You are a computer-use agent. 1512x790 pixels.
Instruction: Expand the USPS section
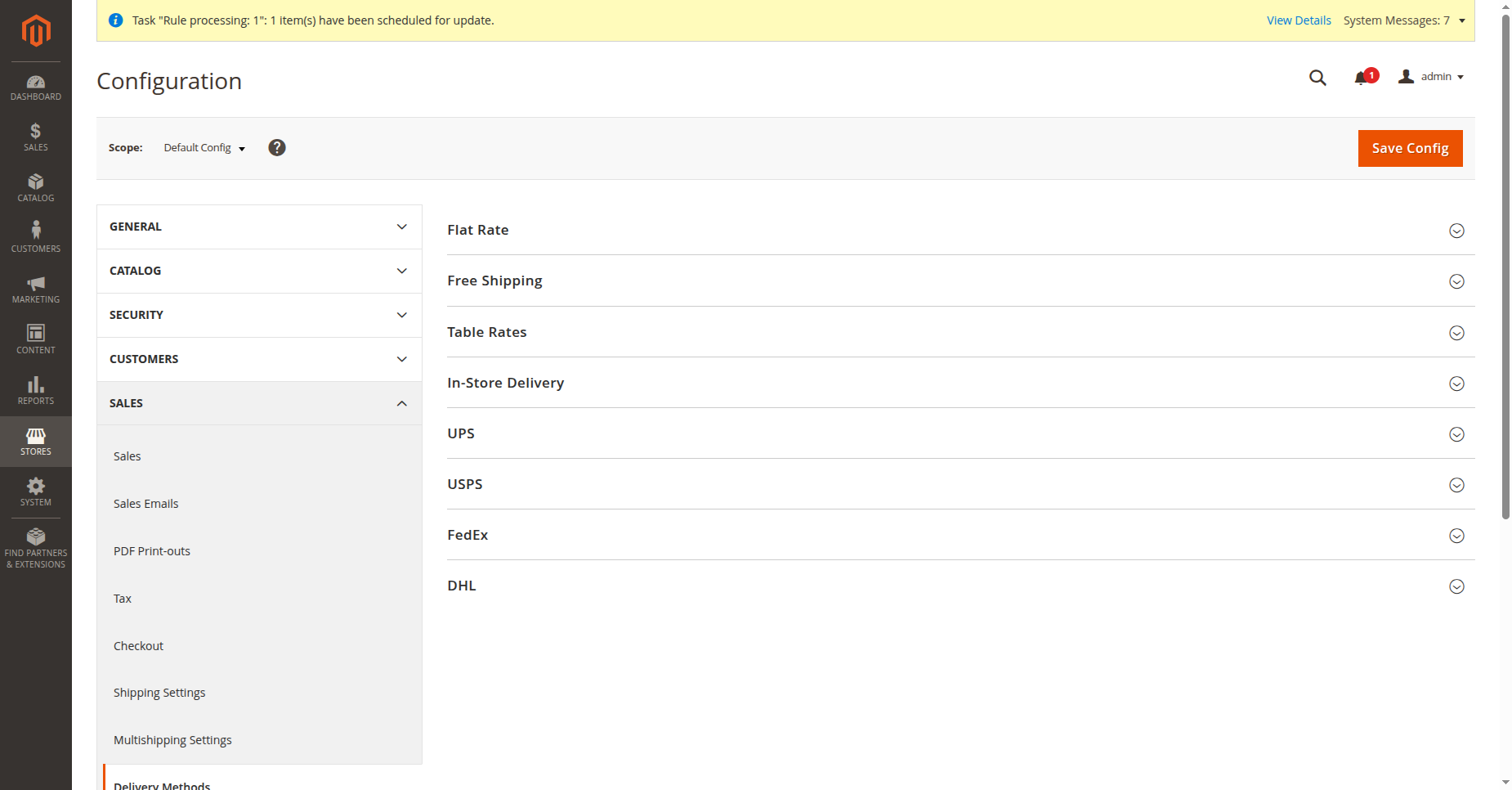pos(960,484)
